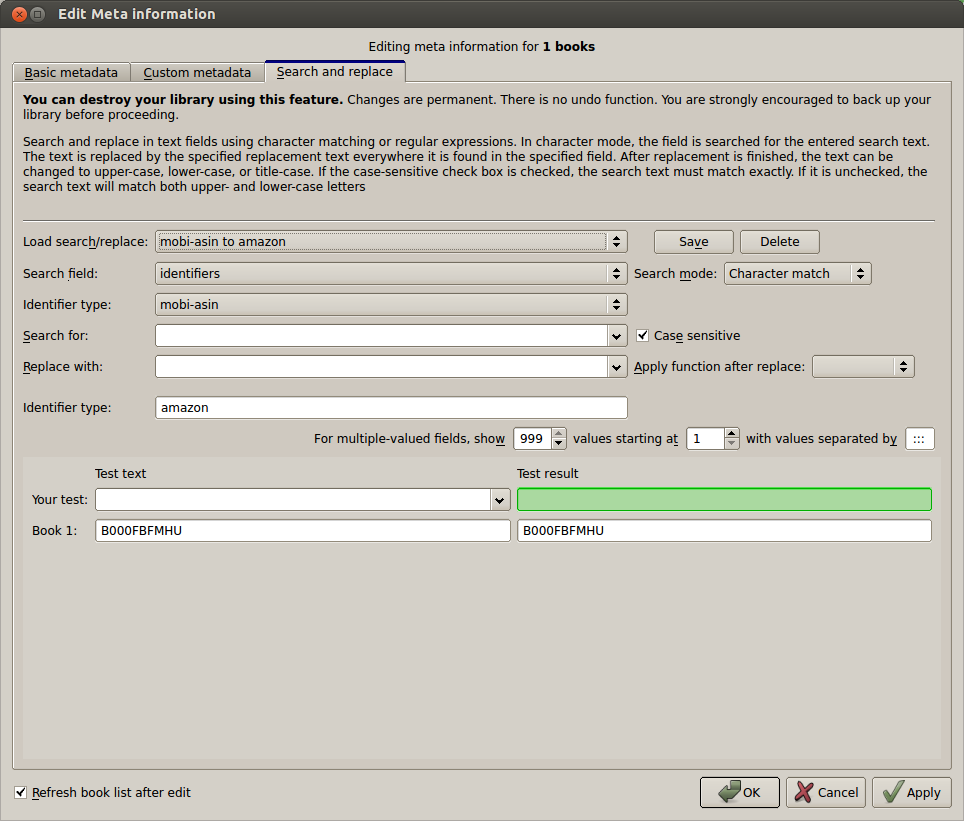The height and width of the screenshot is (821, 964).
Task: Change Search mode from Character match
Action: pyautogui.click(x=797, y=274)
